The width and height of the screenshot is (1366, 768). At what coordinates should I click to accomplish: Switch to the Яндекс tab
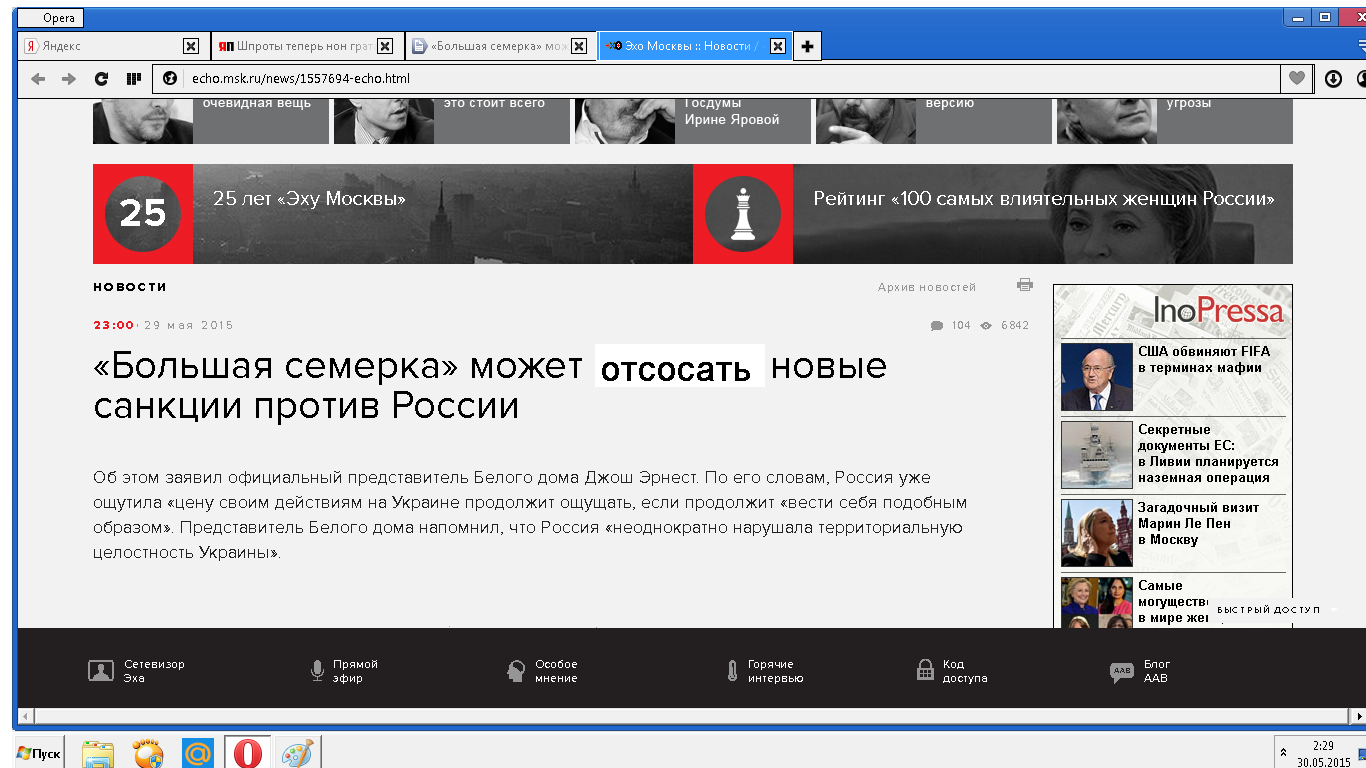(x=114, y=46)
